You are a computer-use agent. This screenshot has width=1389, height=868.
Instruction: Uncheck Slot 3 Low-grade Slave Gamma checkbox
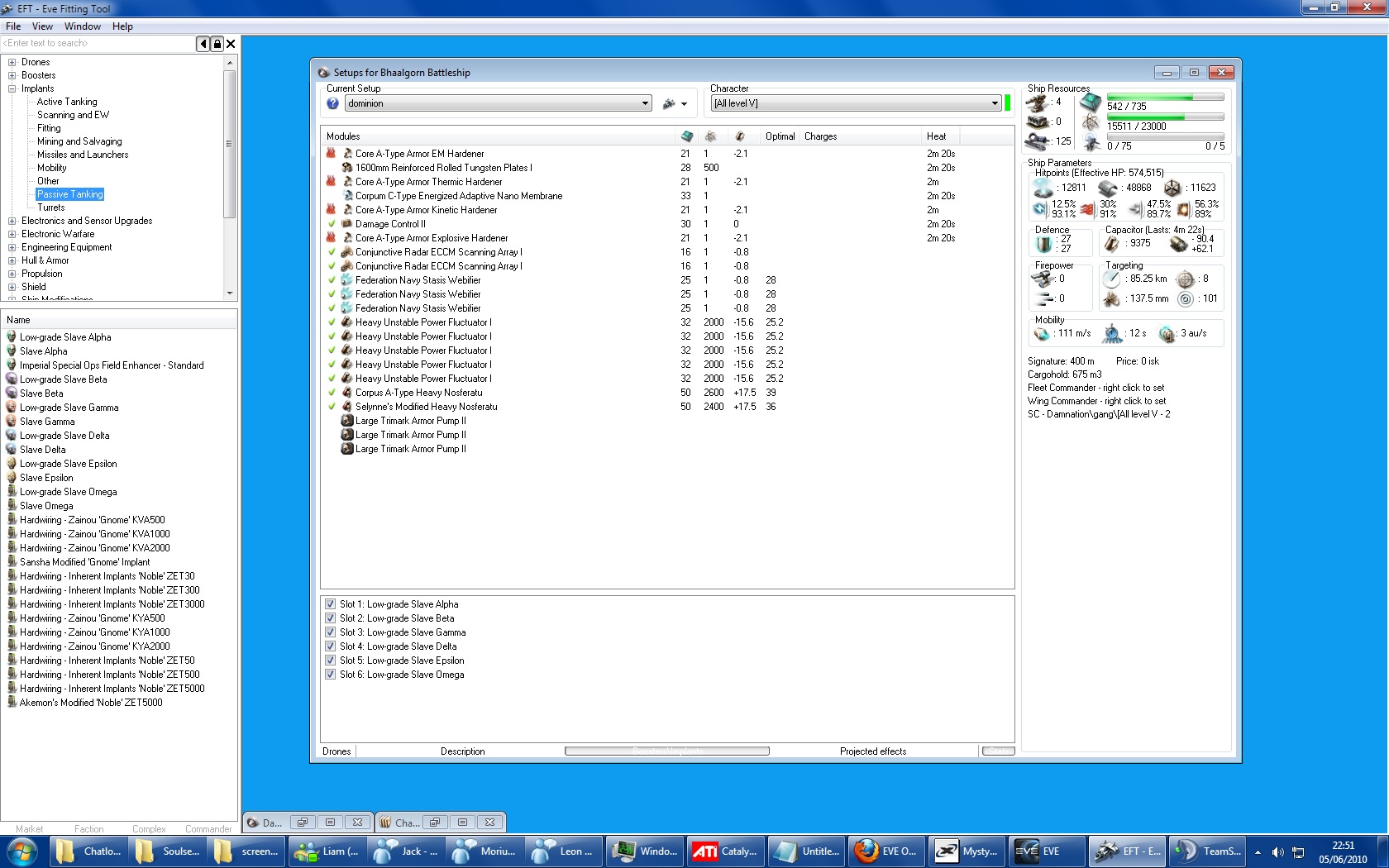coord(331,632)
